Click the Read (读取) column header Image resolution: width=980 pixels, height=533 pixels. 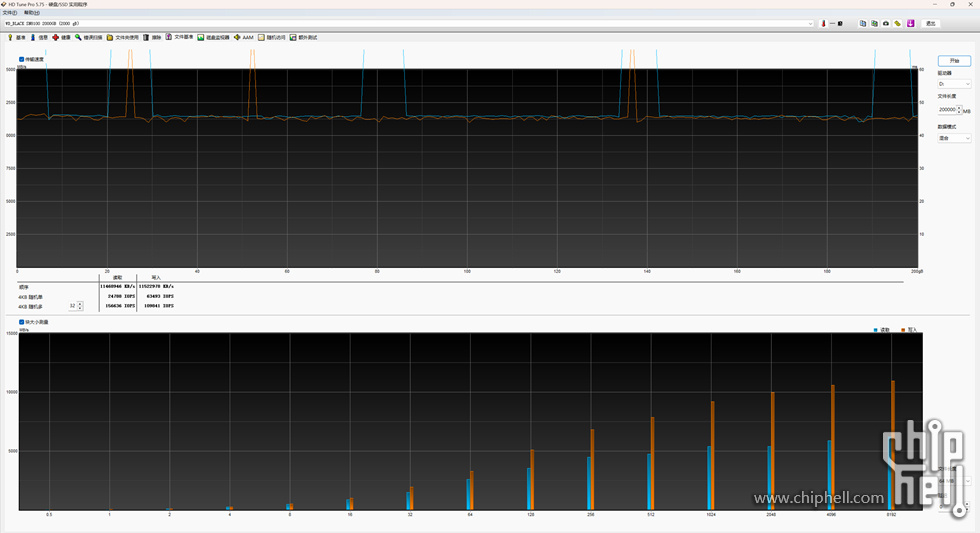click(x=118, y=277)
